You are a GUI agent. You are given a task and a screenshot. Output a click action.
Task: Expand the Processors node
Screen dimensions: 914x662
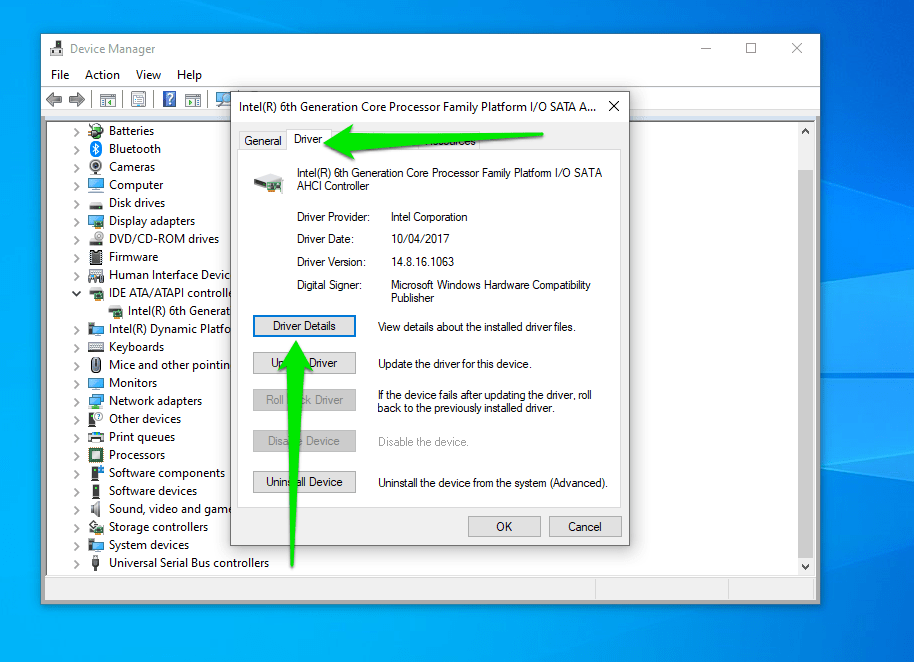click(76, 456)
